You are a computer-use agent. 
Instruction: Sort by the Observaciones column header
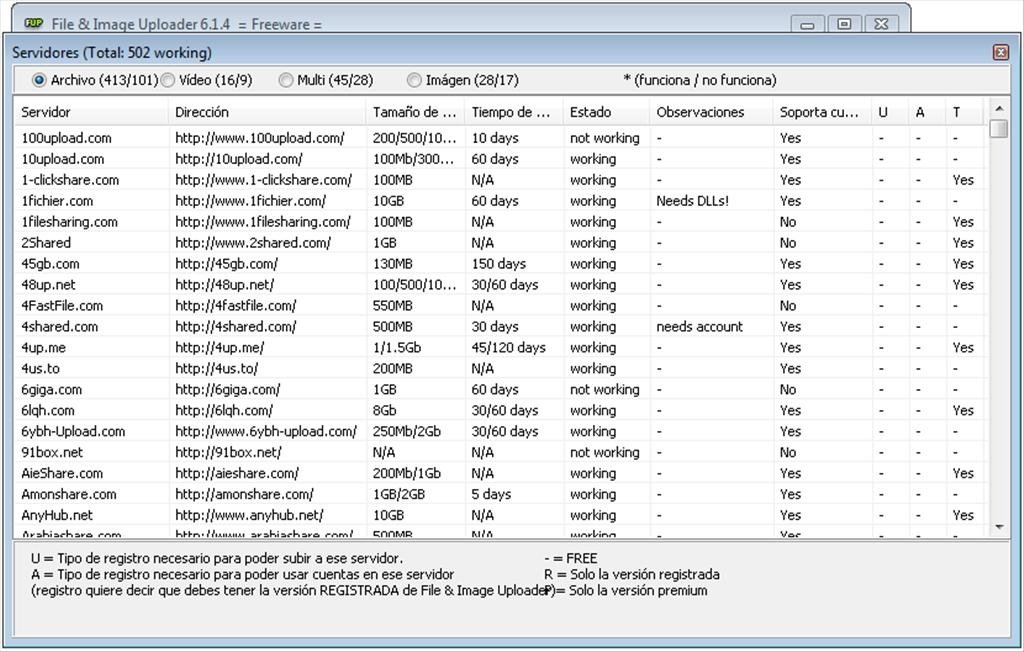712,112
